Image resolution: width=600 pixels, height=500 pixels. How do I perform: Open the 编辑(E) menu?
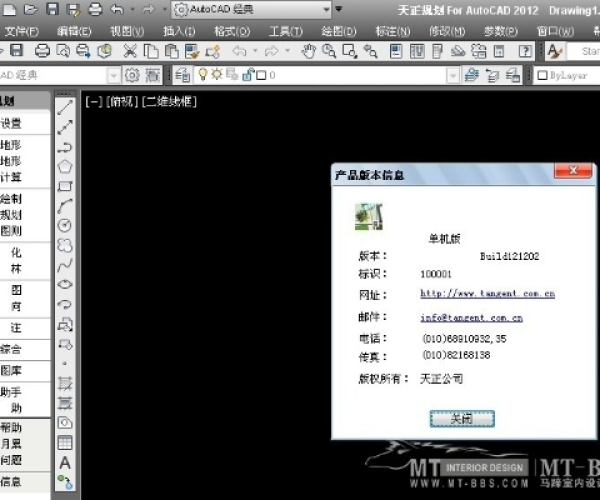click(74, 31)
